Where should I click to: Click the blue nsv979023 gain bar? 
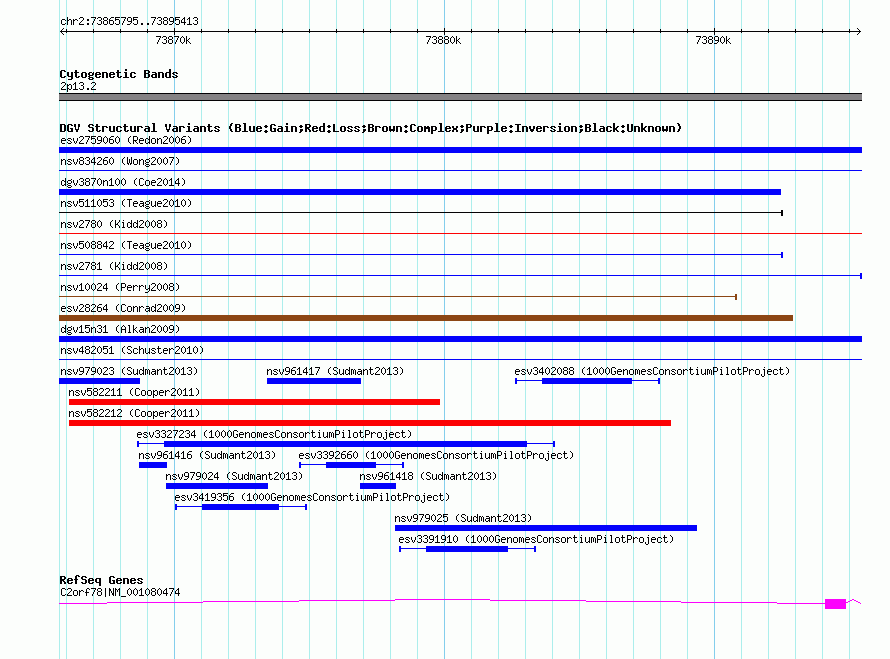click(x=99, y=381)
